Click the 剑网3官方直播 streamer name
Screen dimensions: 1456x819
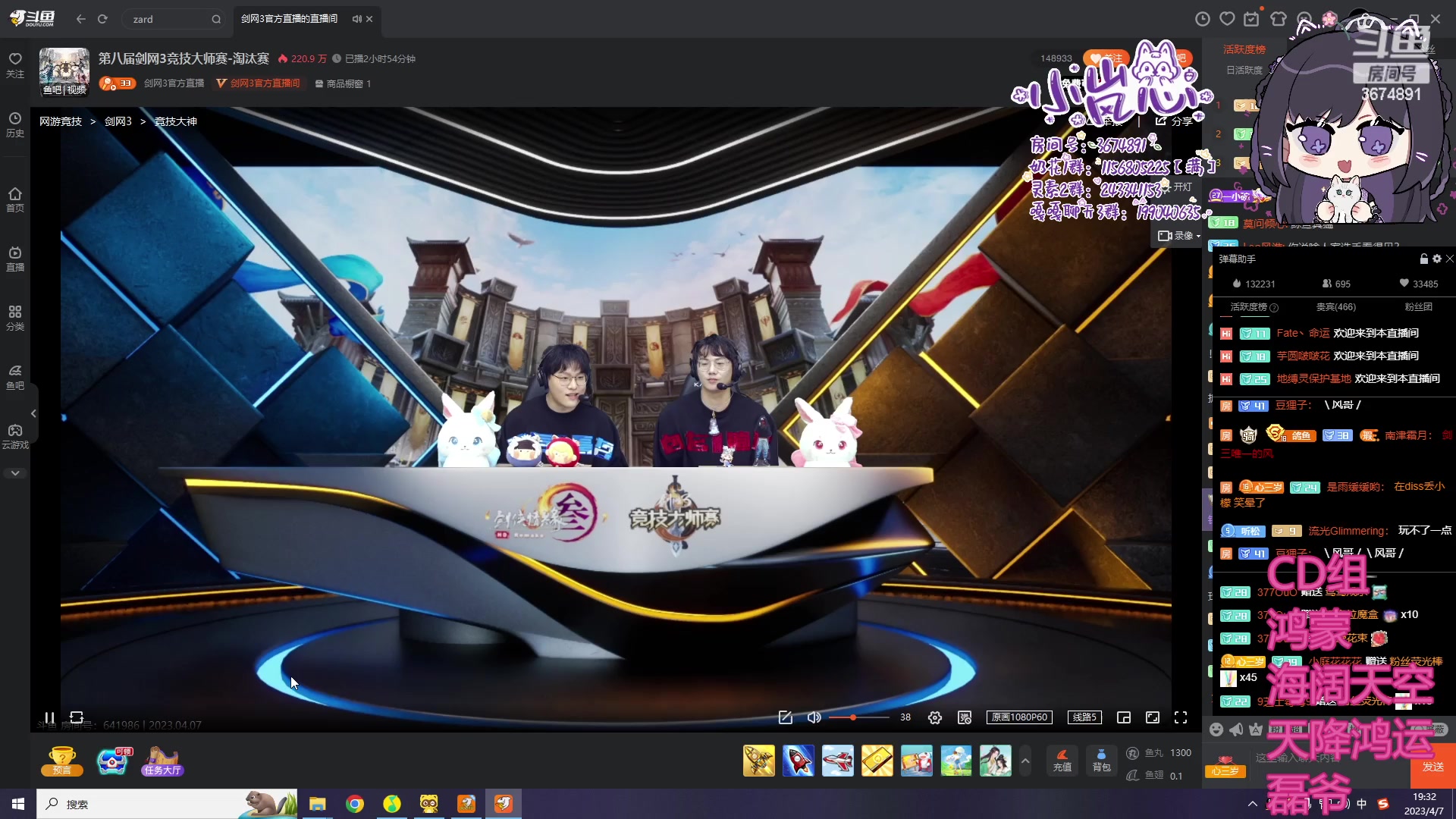coord(174,83)
